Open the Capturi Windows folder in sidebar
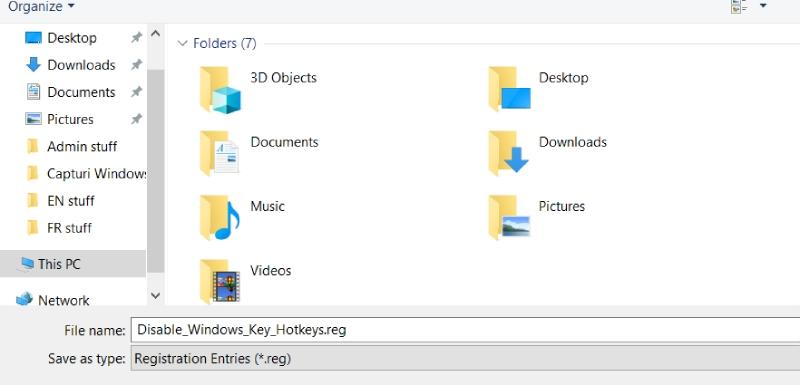 click(x=96, y=173)
